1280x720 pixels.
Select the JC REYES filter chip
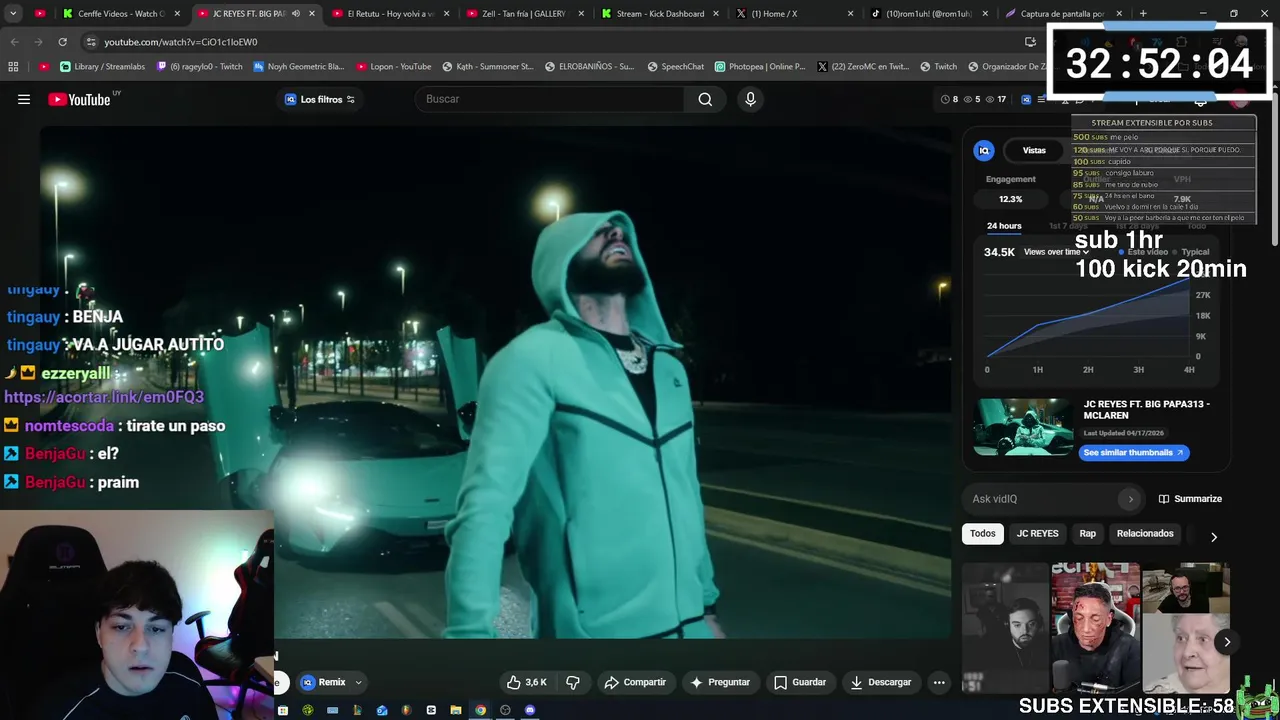click(x=1037, y=534)
